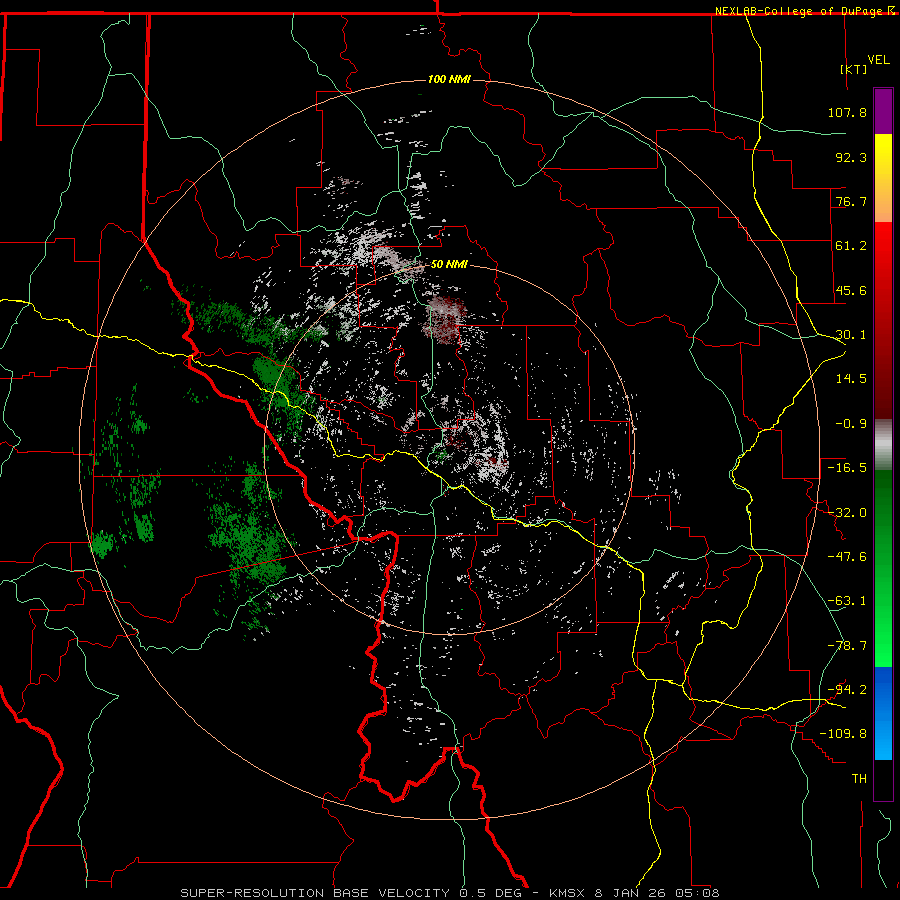This screenshot has width=900, height=900.
Task: Click the 50 NMI range ring label
Action: coord(449,265)
